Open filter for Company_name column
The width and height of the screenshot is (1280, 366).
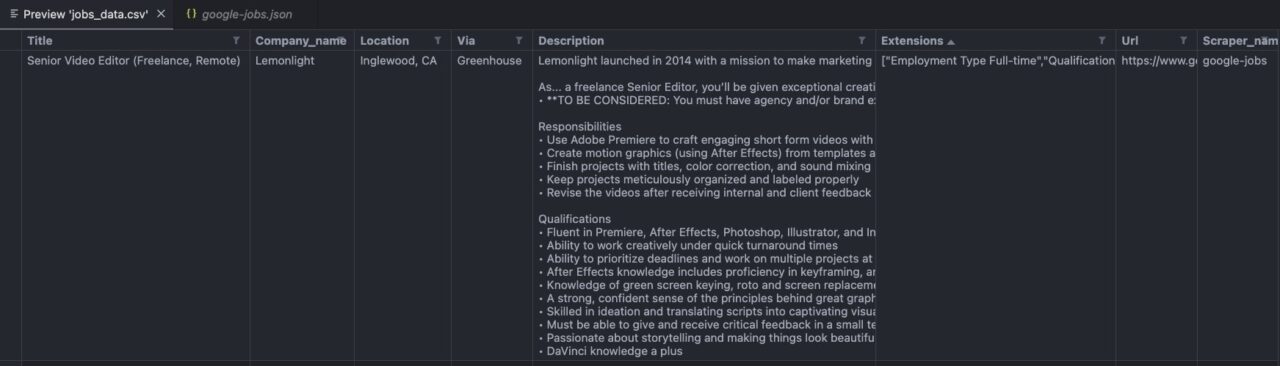[x=341, y=41]
